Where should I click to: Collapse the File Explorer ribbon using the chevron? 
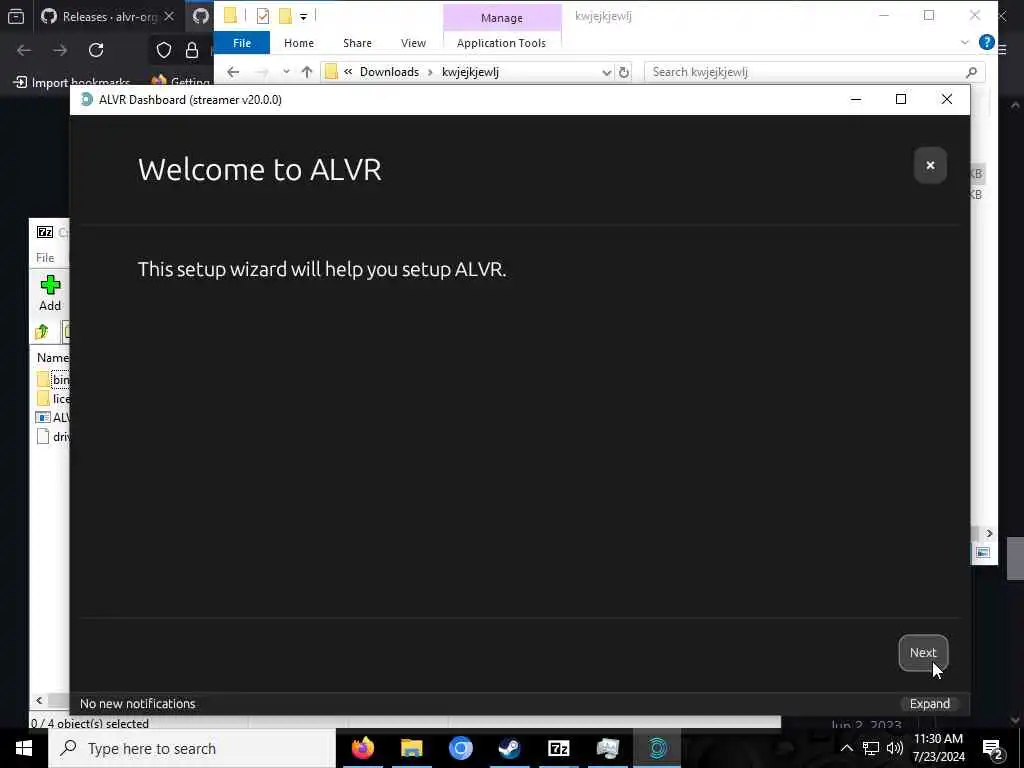[x=965, y=42]
